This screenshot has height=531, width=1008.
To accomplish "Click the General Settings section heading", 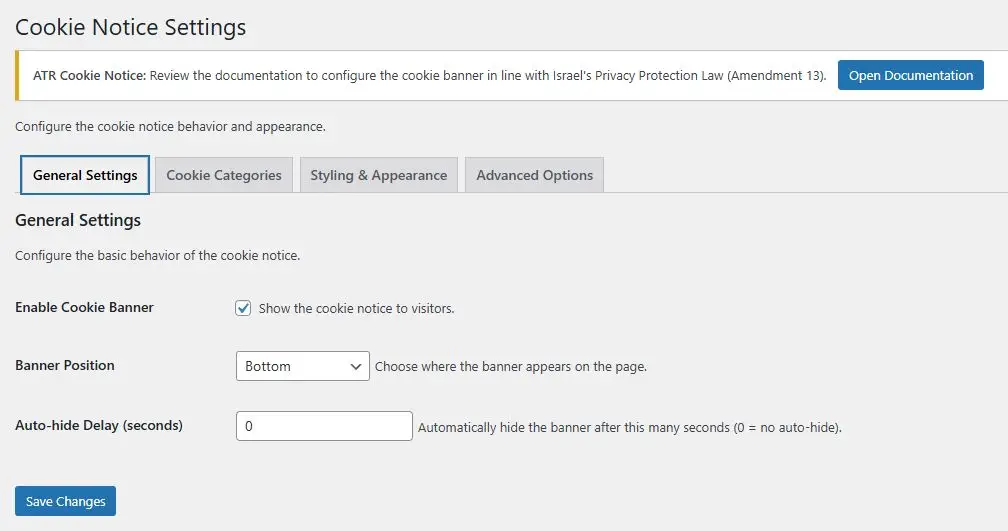I will pyautogui.click(x=78, y=220).
